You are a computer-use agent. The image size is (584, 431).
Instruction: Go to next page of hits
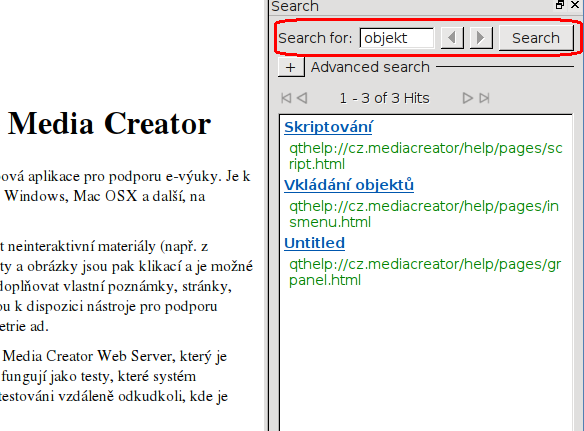pos(467,98)
